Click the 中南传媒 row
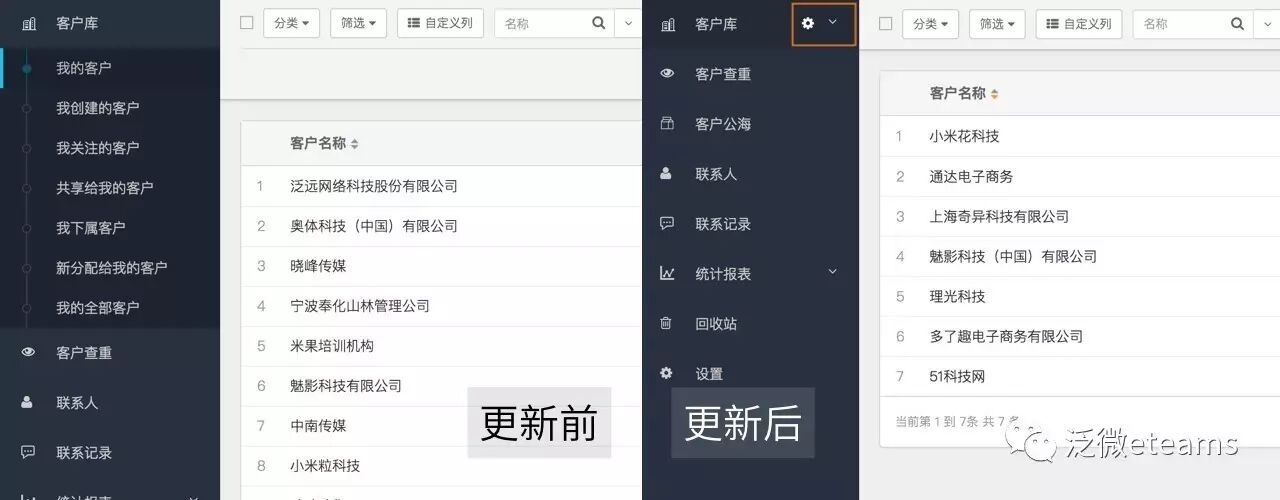The height and width of the screenshot is (500, 1280). 441,426
